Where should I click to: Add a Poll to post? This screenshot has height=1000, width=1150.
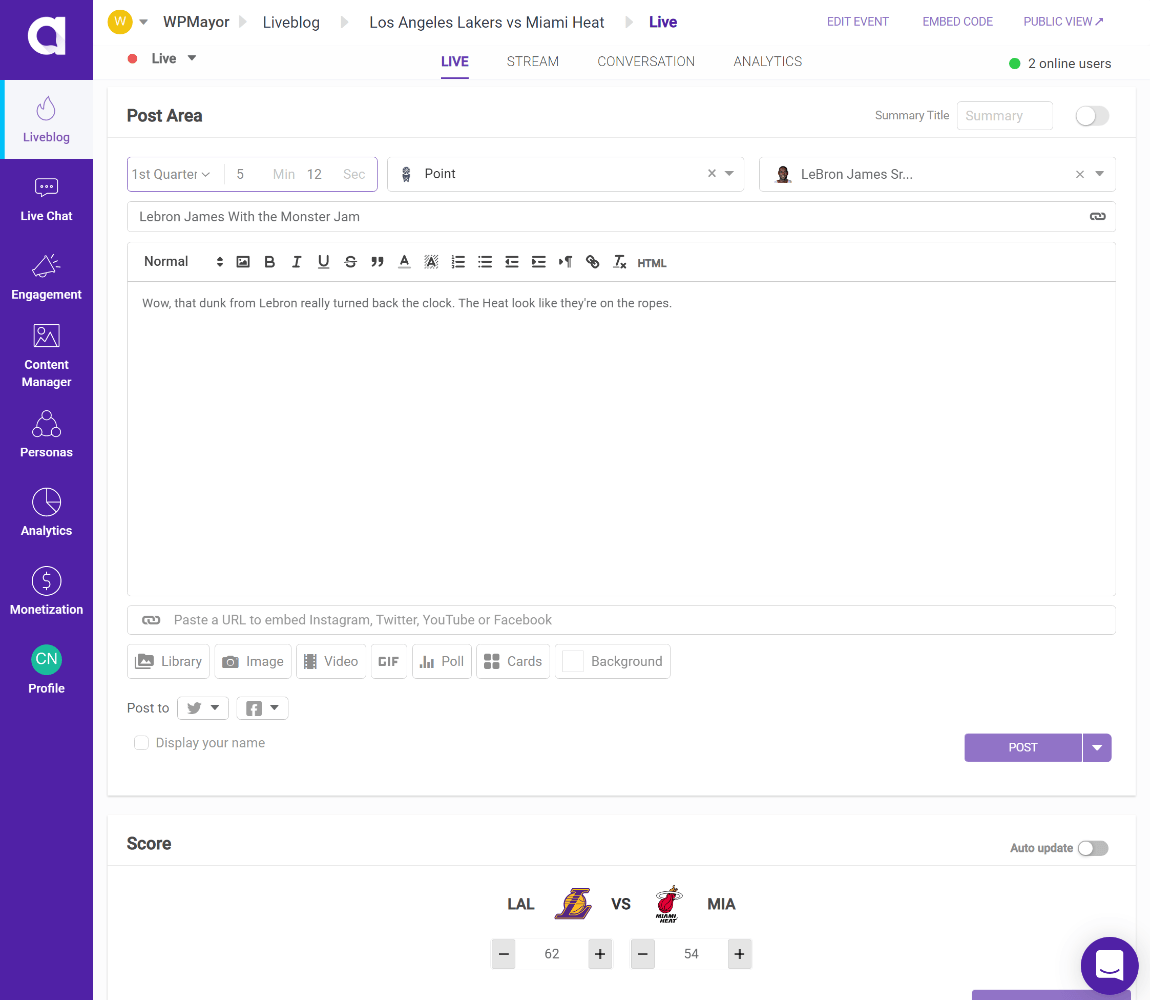[442, 662]
